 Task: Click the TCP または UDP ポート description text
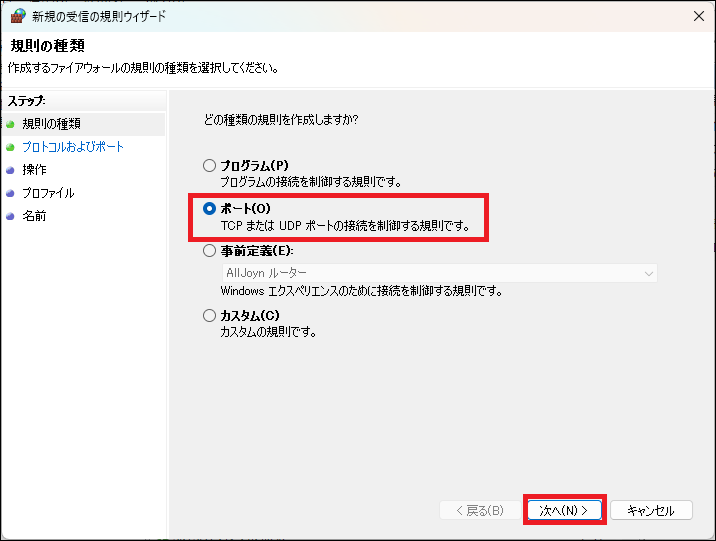click(346, 226)
